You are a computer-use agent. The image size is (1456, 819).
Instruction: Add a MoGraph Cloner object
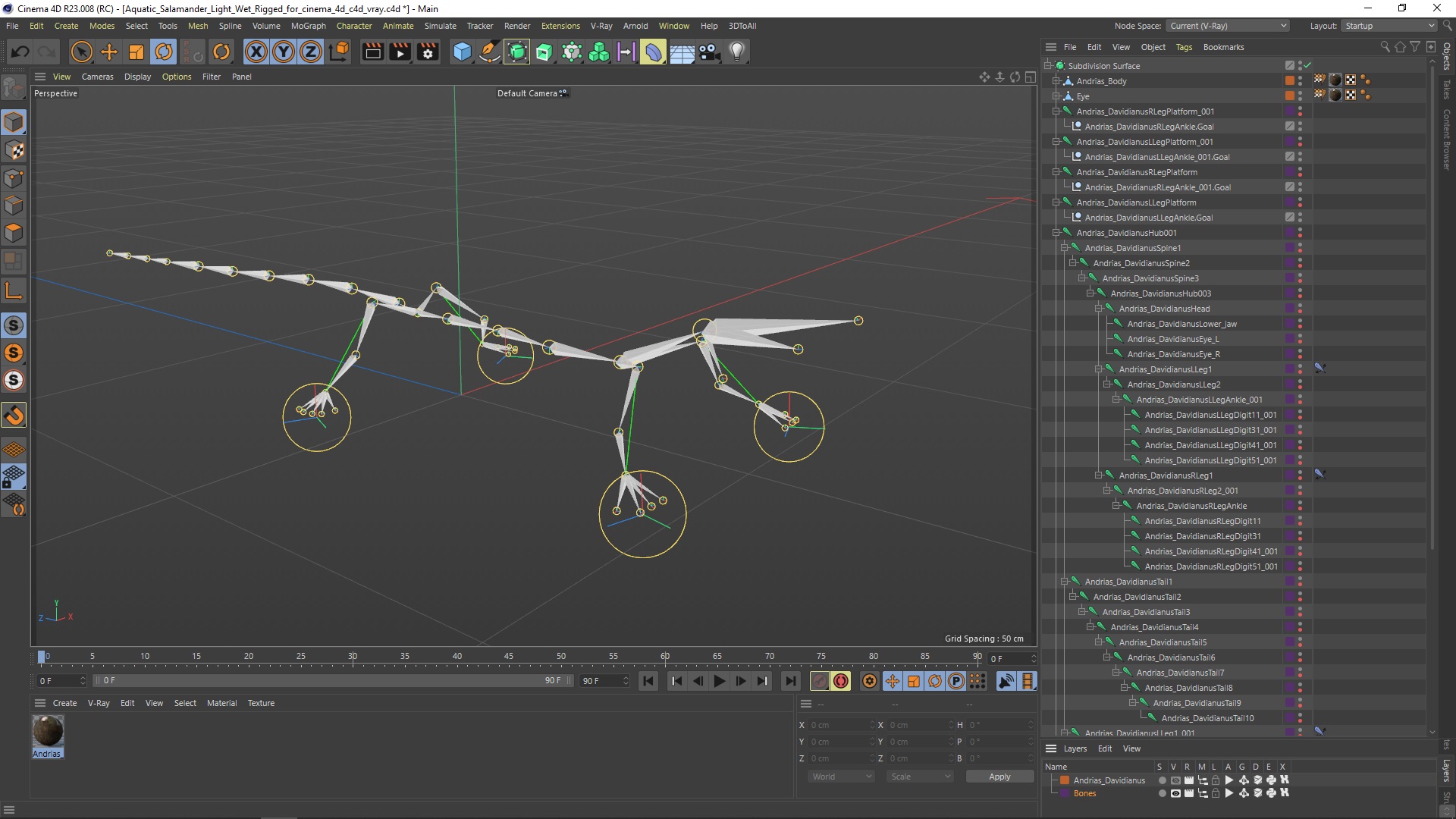599,52
